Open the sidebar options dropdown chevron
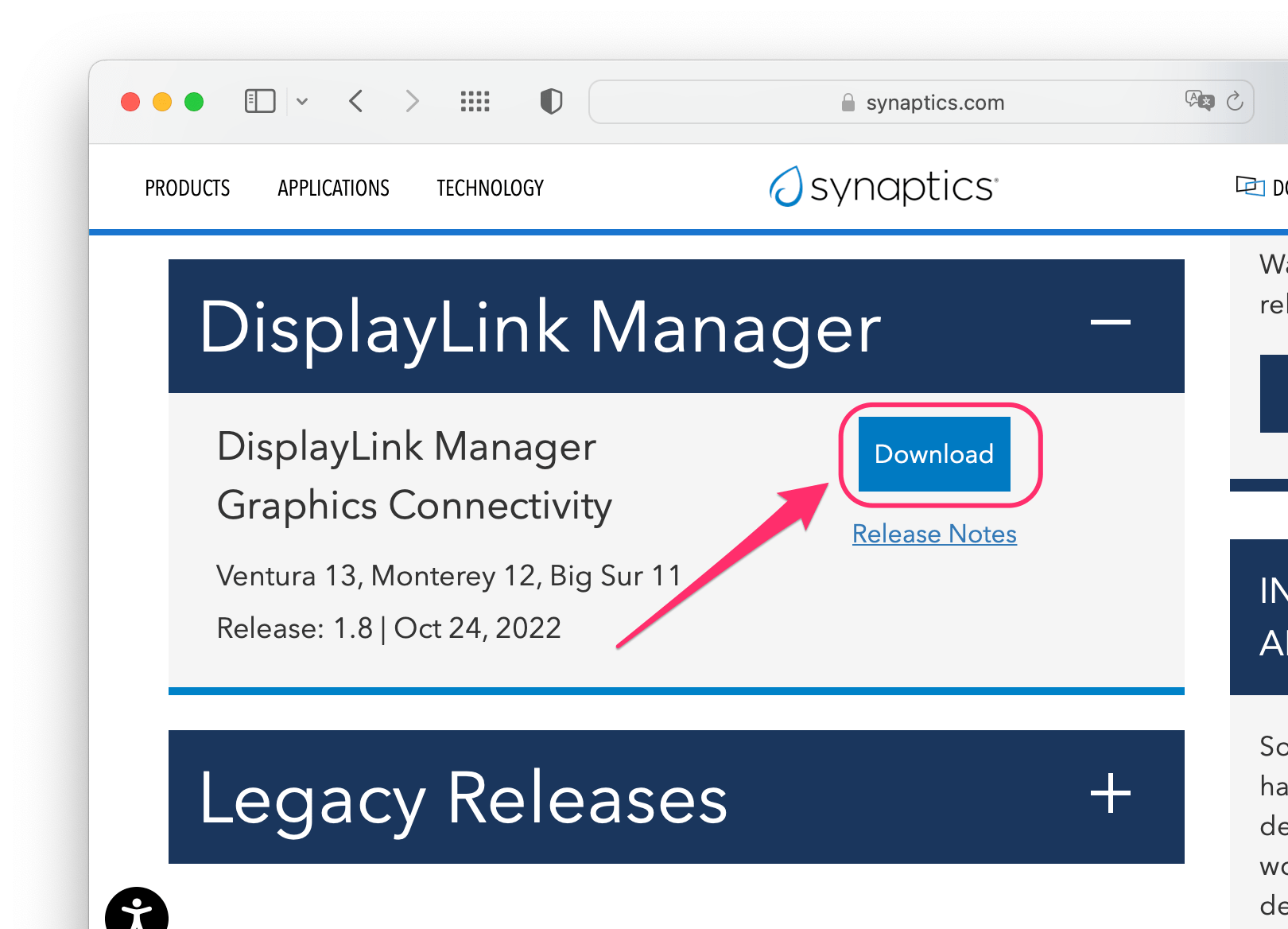 click(302, 102)
